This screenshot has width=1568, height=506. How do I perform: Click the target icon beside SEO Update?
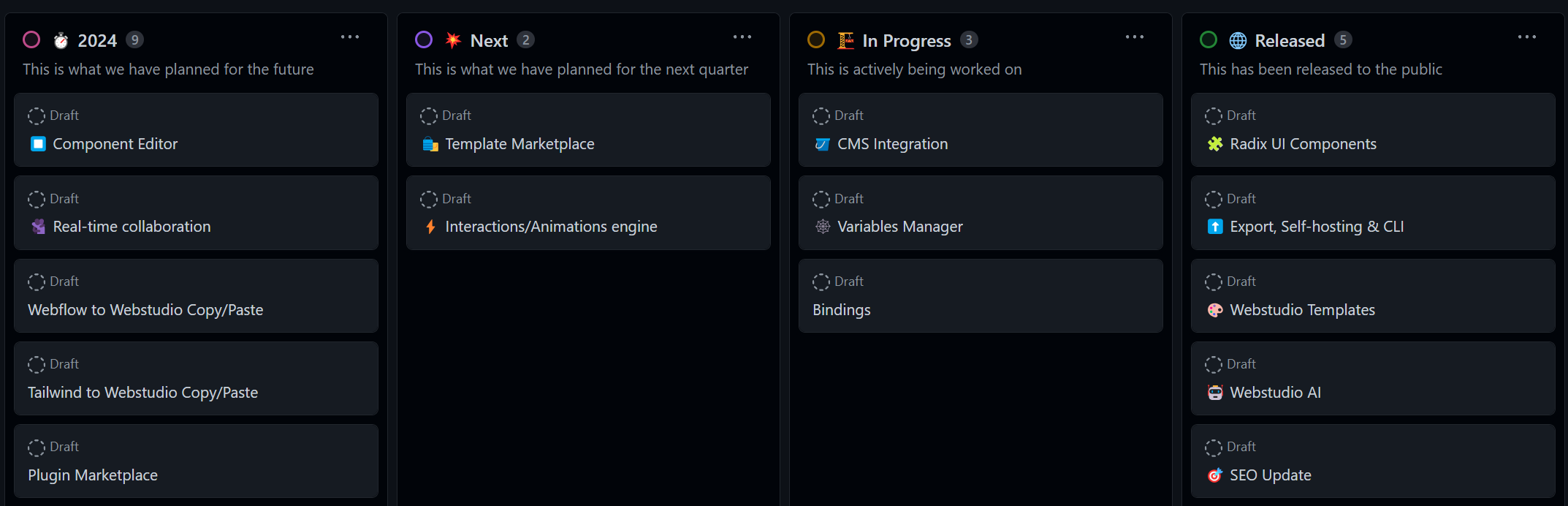point(1215,475)
